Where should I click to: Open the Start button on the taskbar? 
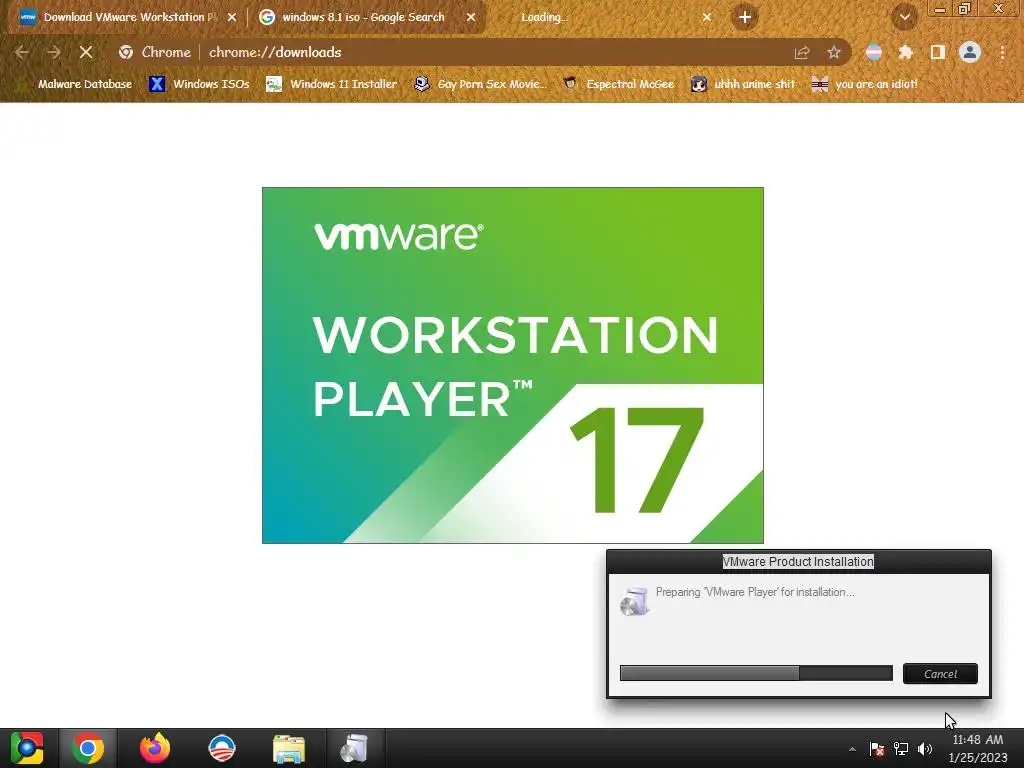click(x=27, y=748)
